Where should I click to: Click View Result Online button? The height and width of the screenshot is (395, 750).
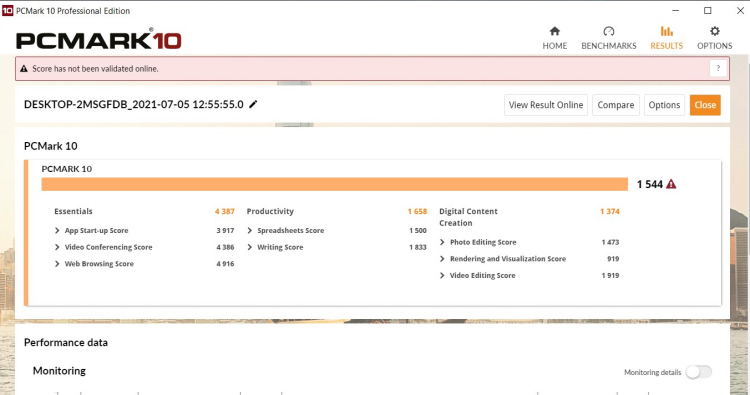pos(546,105)
